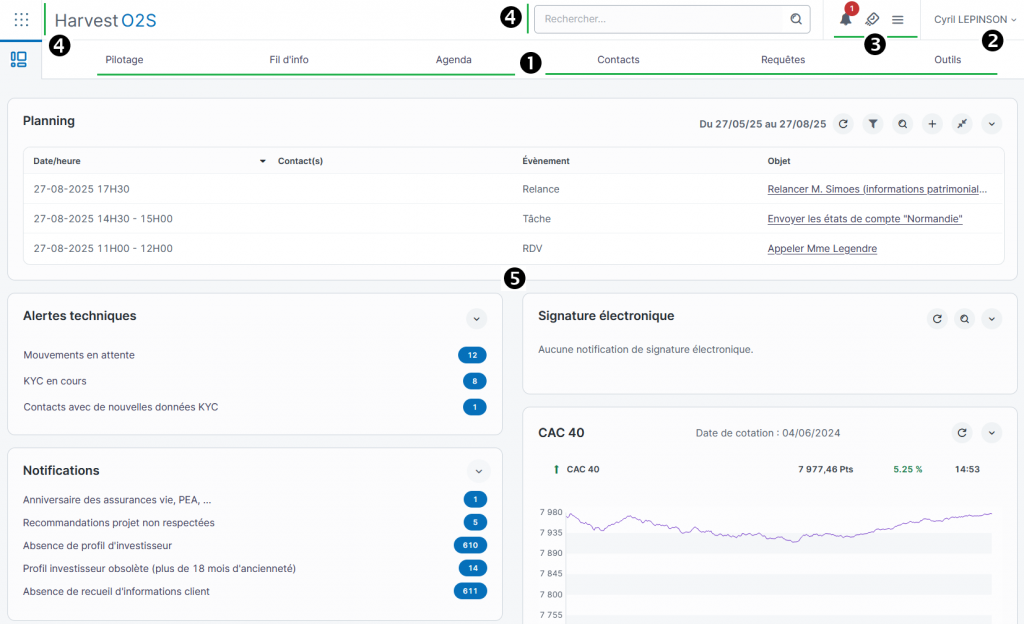This screenshot has height=624, width=1024.
Task: Expand the Cyril LEPINSON user menu
Action: coord(974,19)
